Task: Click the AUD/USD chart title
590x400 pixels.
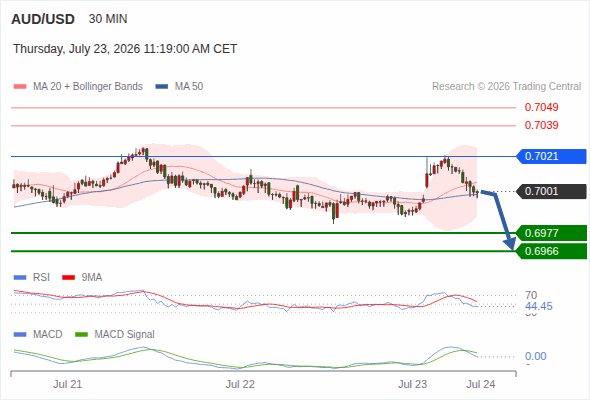Action: pos(43,19)
